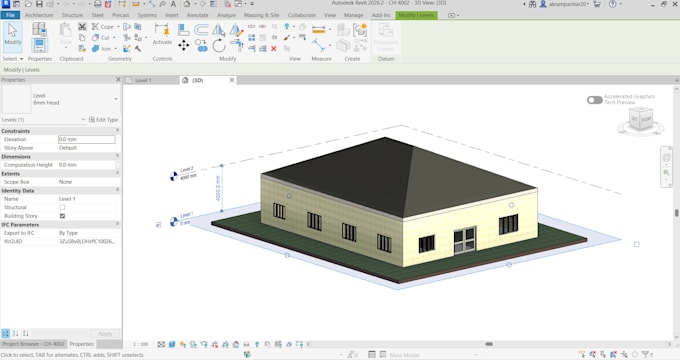Viewport: 680px width, 360px height.
Task: Click the Activate Controls tool
Action: (x=162, y=35)
